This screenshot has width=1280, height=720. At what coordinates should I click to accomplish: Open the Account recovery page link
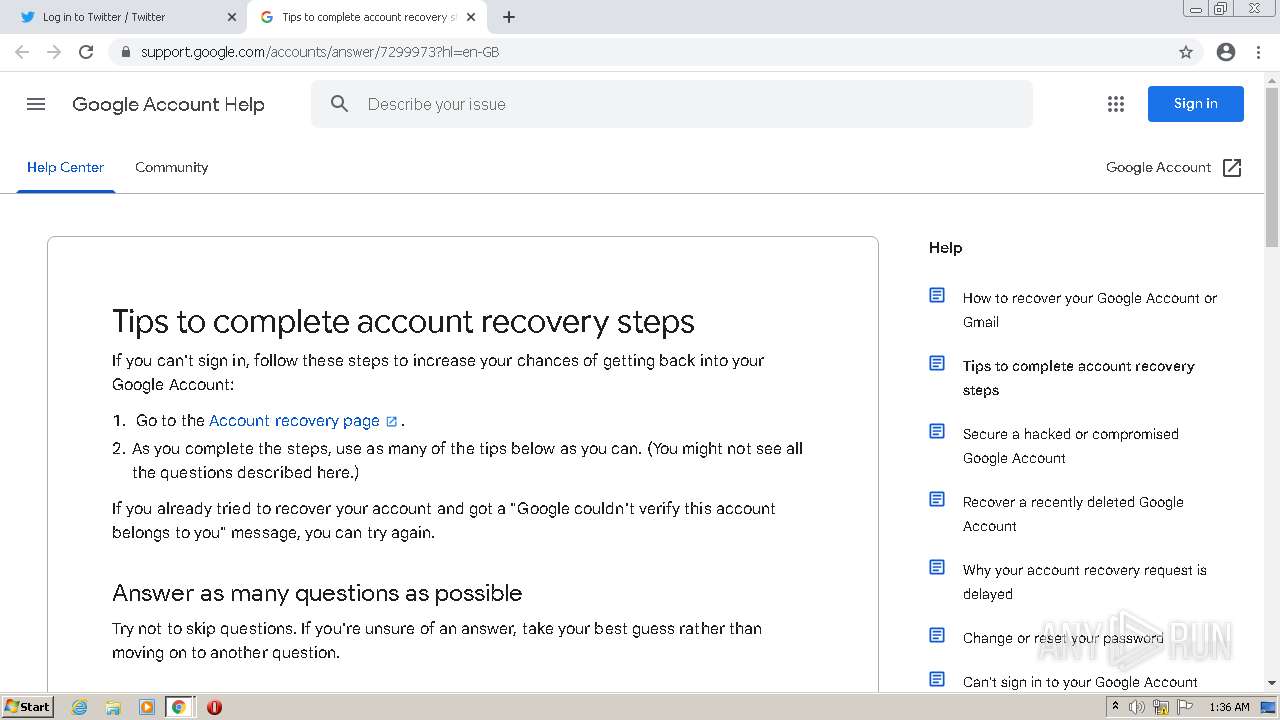point(294,421)
